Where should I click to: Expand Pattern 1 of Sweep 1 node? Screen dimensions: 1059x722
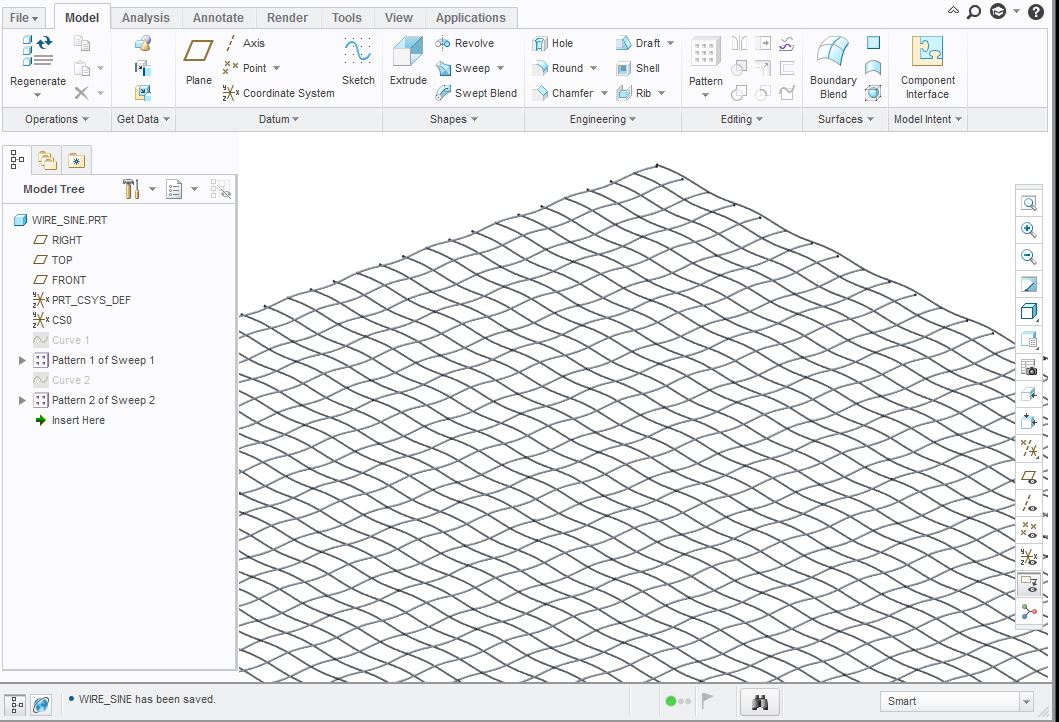(22, 359)
